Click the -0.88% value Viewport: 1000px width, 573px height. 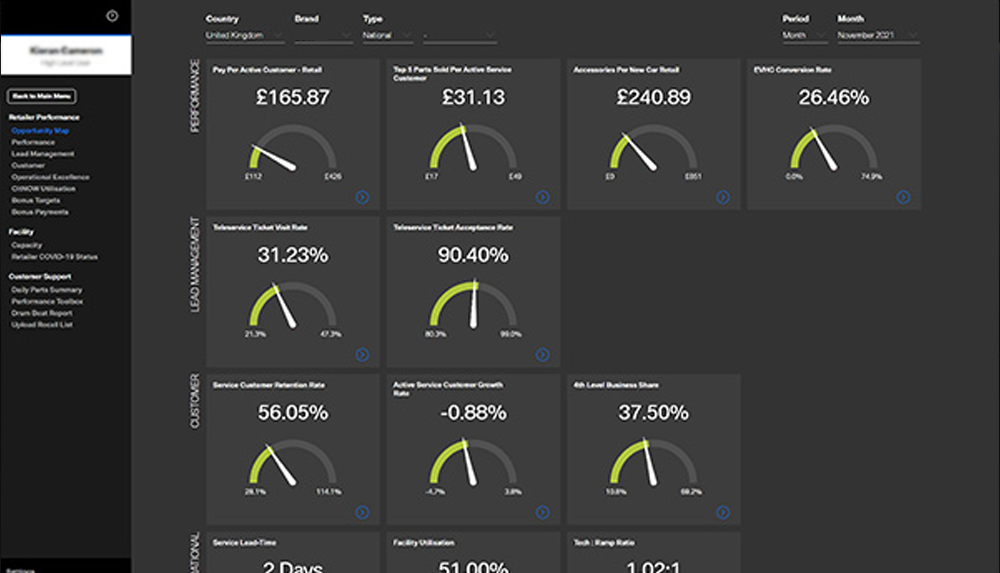point(473,413)
